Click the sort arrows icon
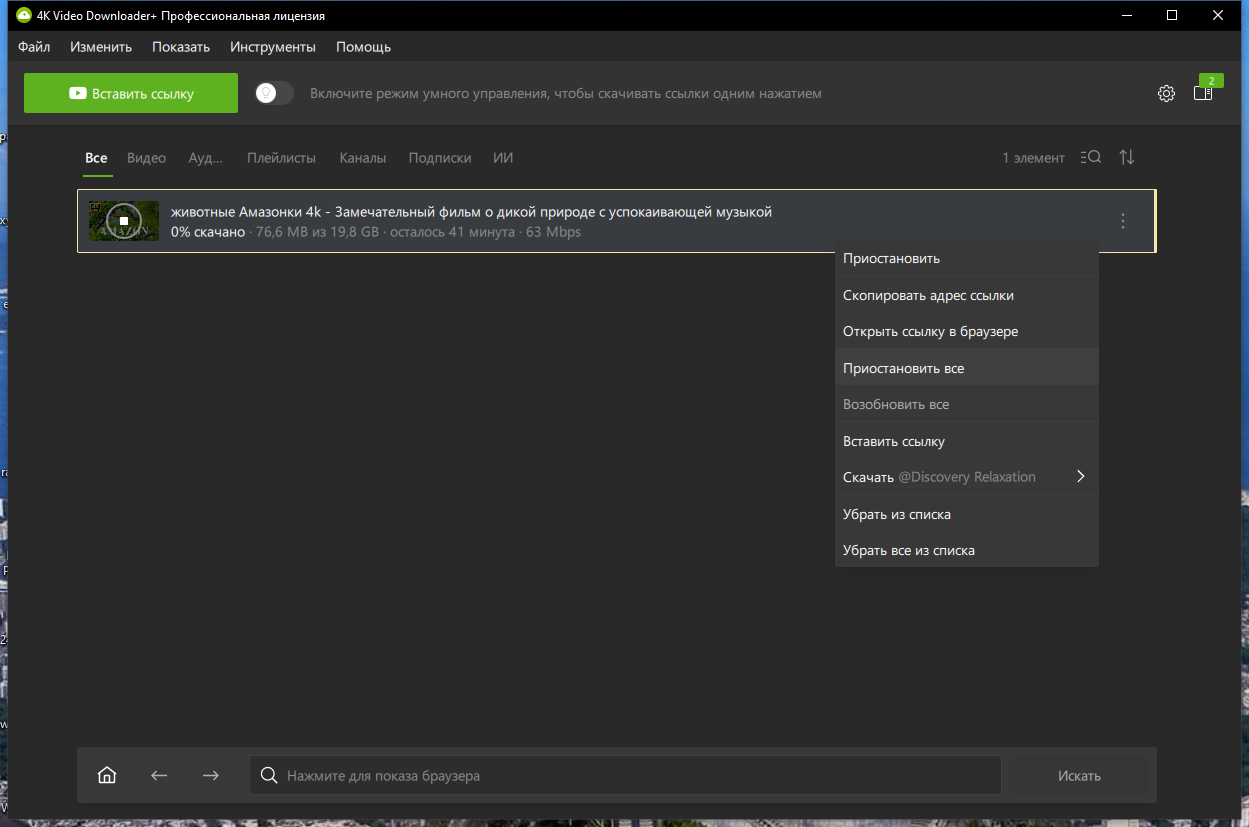Viewport: 1249px width, 827px height. 1127,157
